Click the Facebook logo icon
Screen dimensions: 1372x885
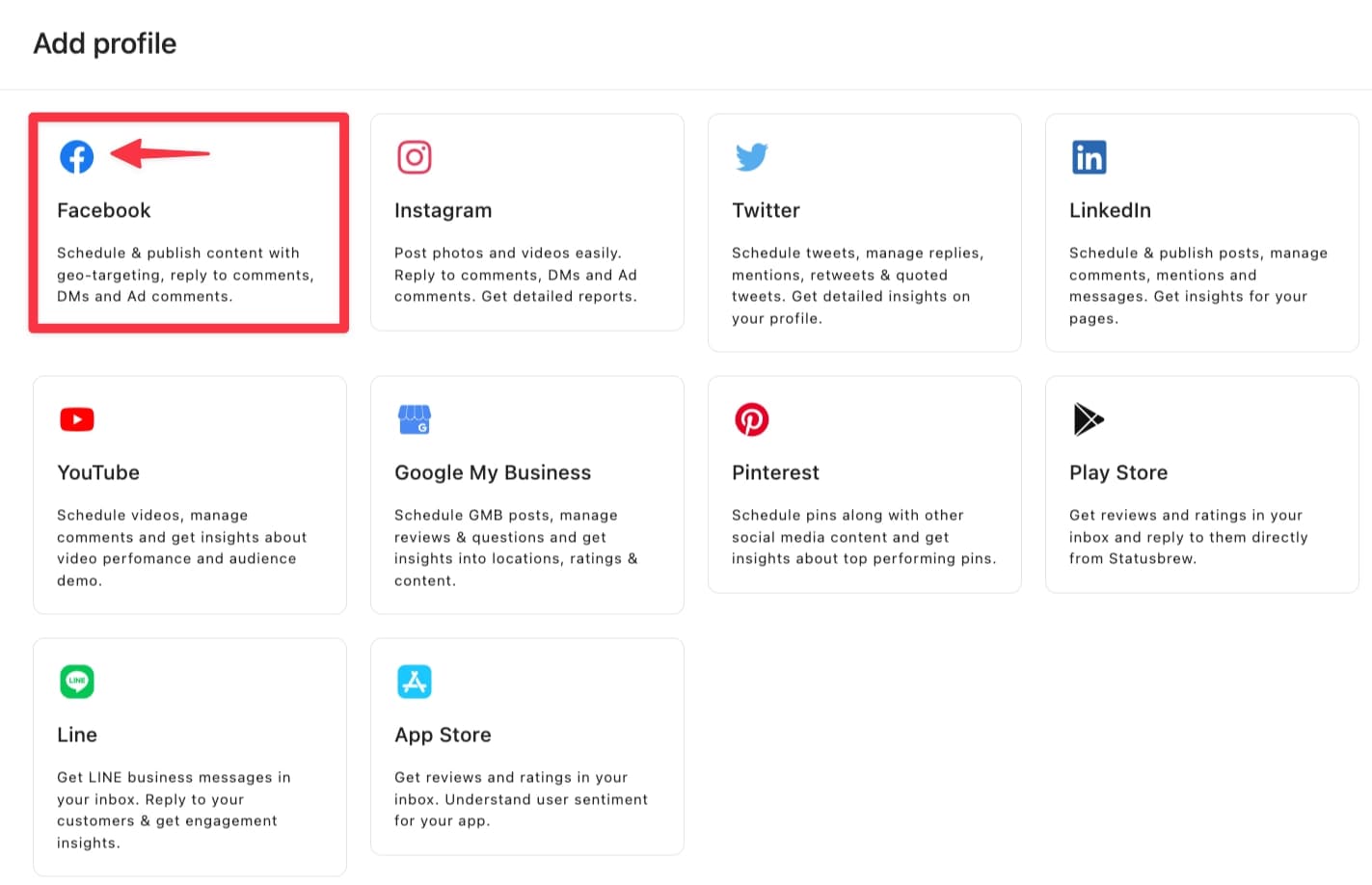click(x=77, y=156)
